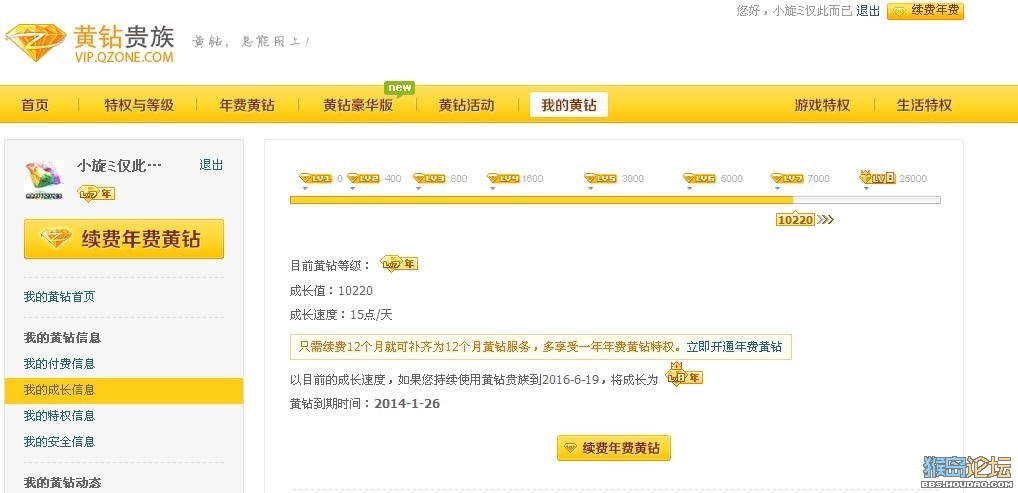
Task: Click the LV5 level badge on progress scale
Action: coord(601,178)
